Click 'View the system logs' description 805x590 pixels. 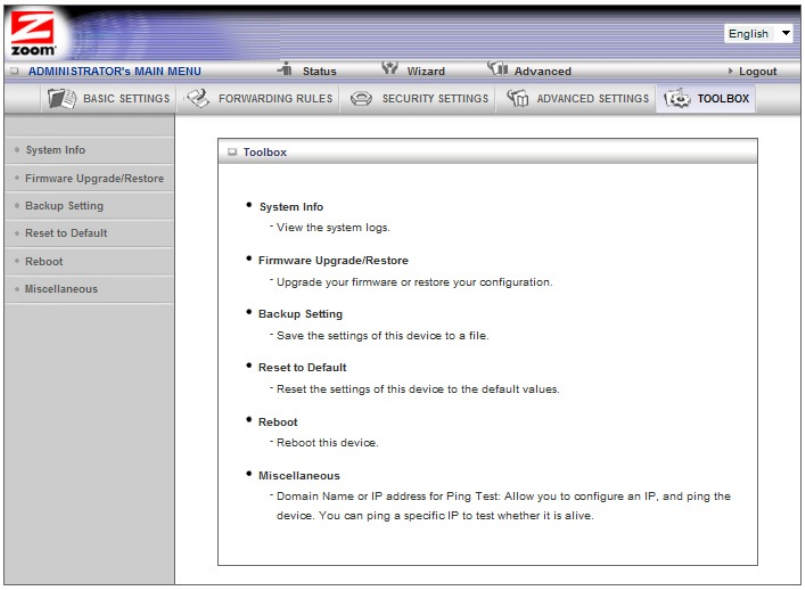(x=333, y=227)
